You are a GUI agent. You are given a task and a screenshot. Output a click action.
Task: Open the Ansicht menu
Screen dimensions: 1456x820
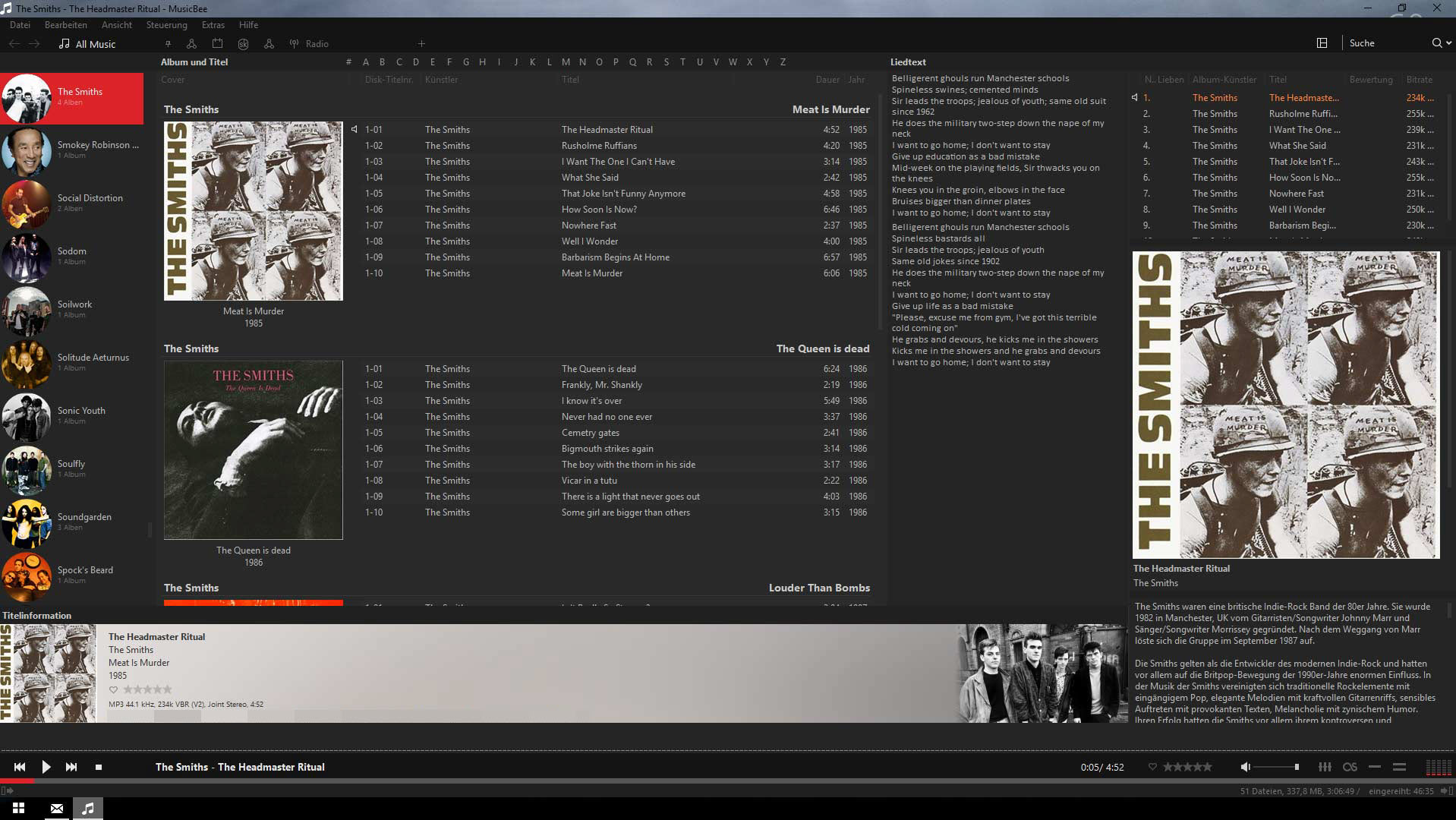coord(117,25)
